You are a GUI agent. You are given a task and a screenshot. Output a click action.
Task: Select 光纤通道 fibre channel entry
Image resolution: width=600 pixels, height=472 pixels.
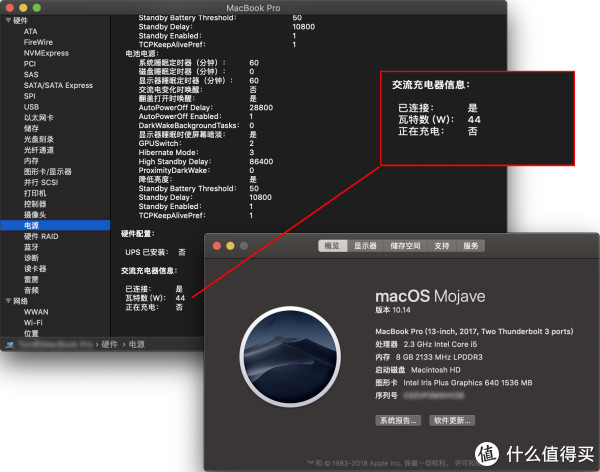click(39, 150)
